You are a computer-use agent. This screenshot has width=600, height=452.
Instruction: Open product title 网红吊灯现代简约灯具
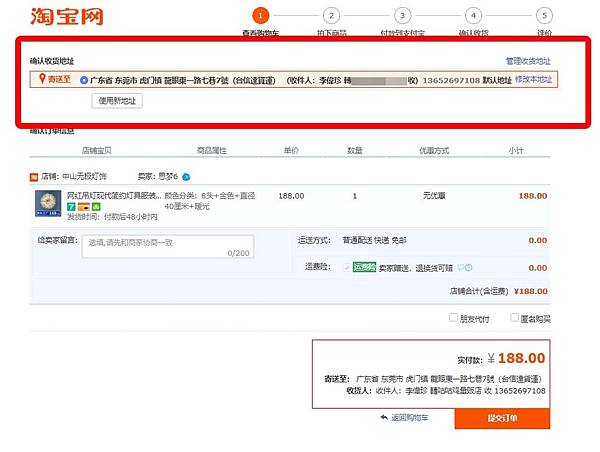pos(114,196)
